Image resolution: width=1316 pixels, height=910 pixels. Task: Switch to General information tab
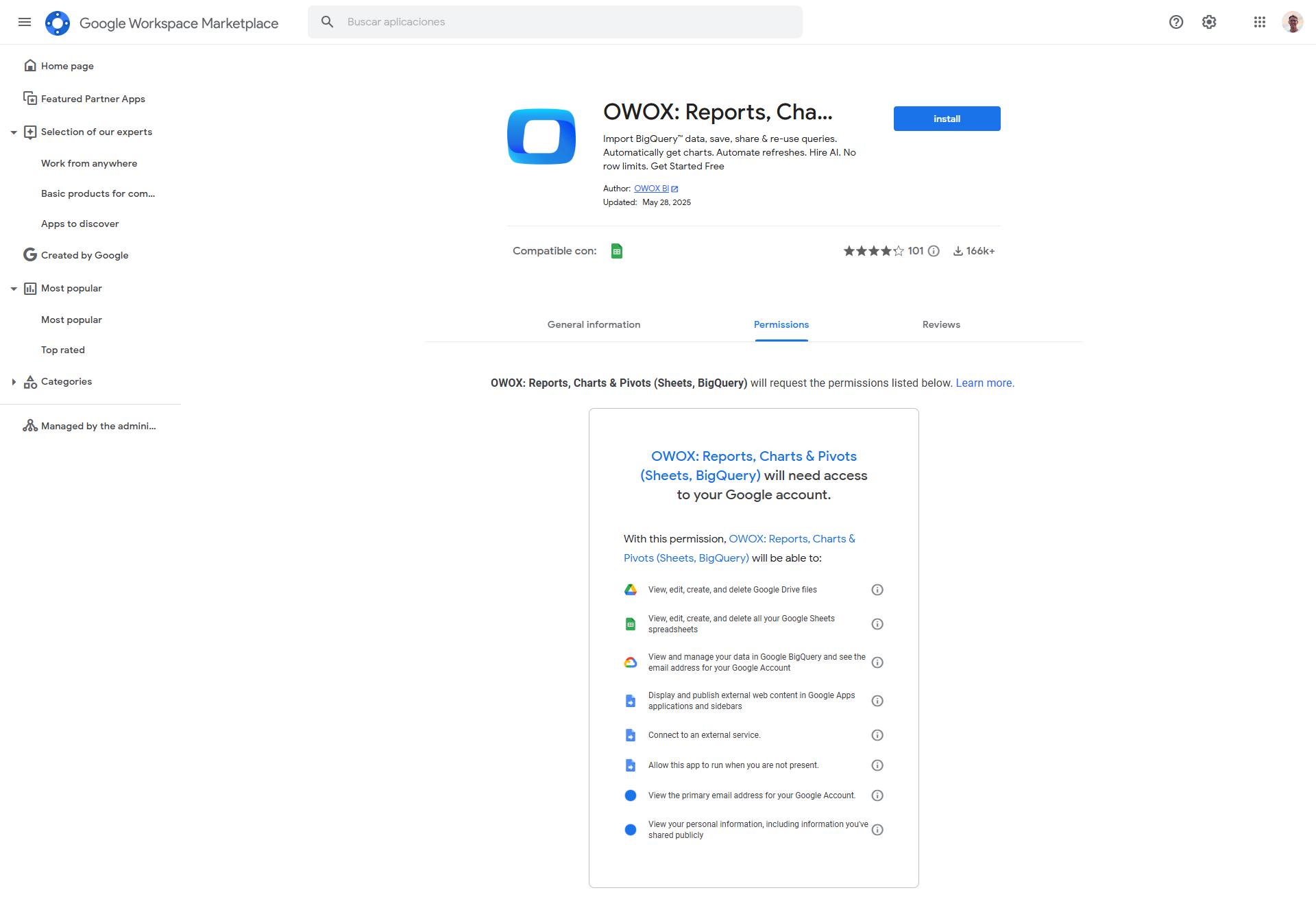[x=594, y=324]
